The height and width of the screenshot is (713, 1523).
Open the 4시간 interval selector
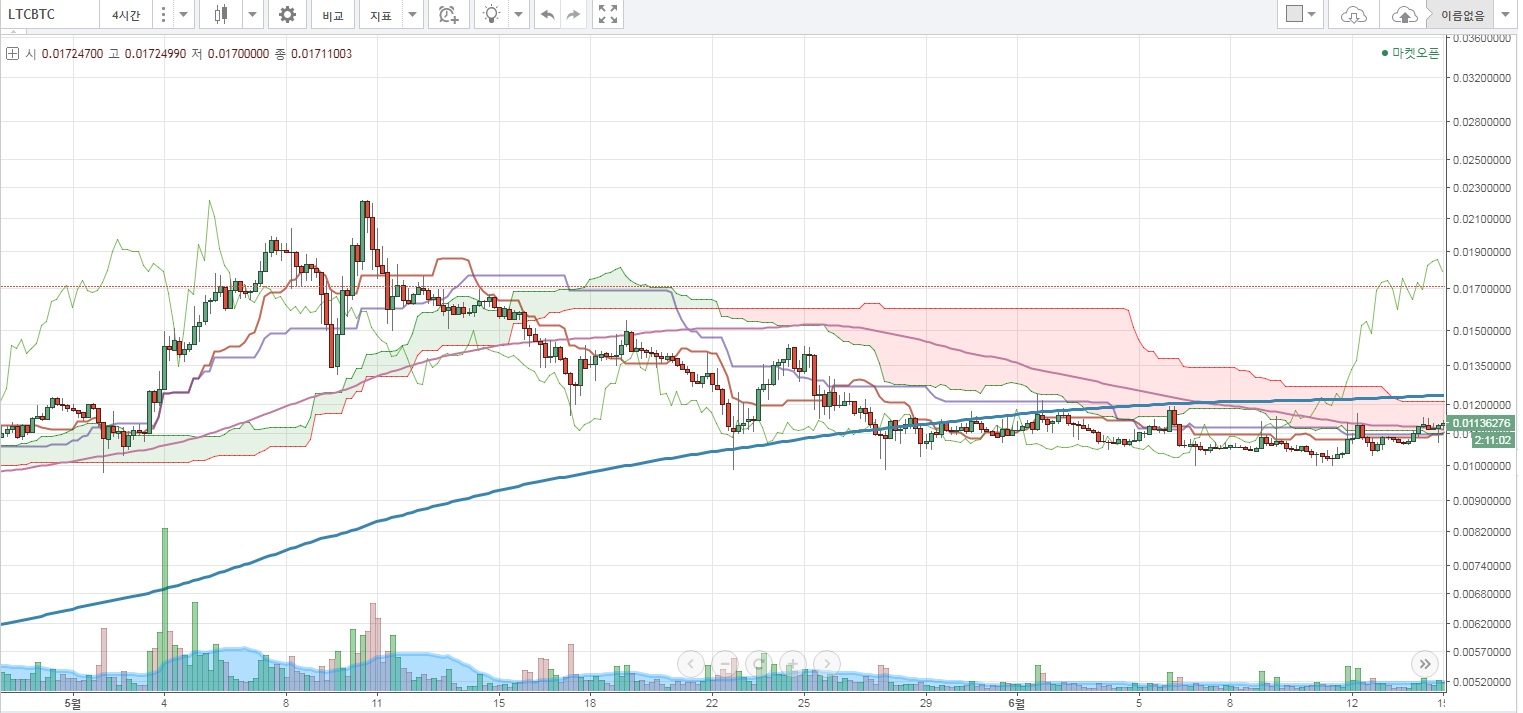pos(127,14)
